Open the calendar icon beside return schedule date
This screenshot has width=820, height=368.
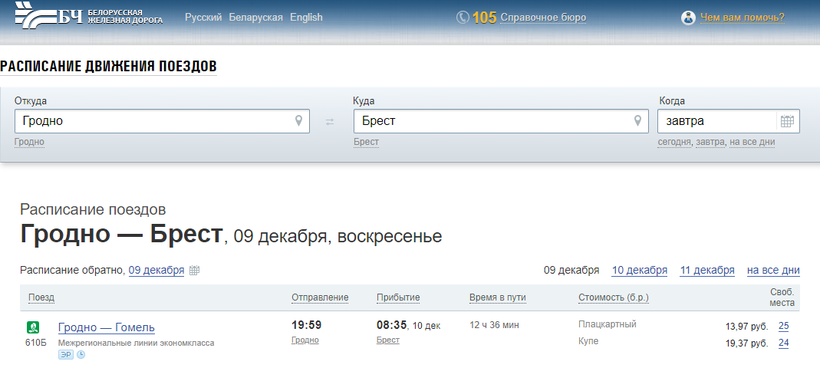point(194,271)
